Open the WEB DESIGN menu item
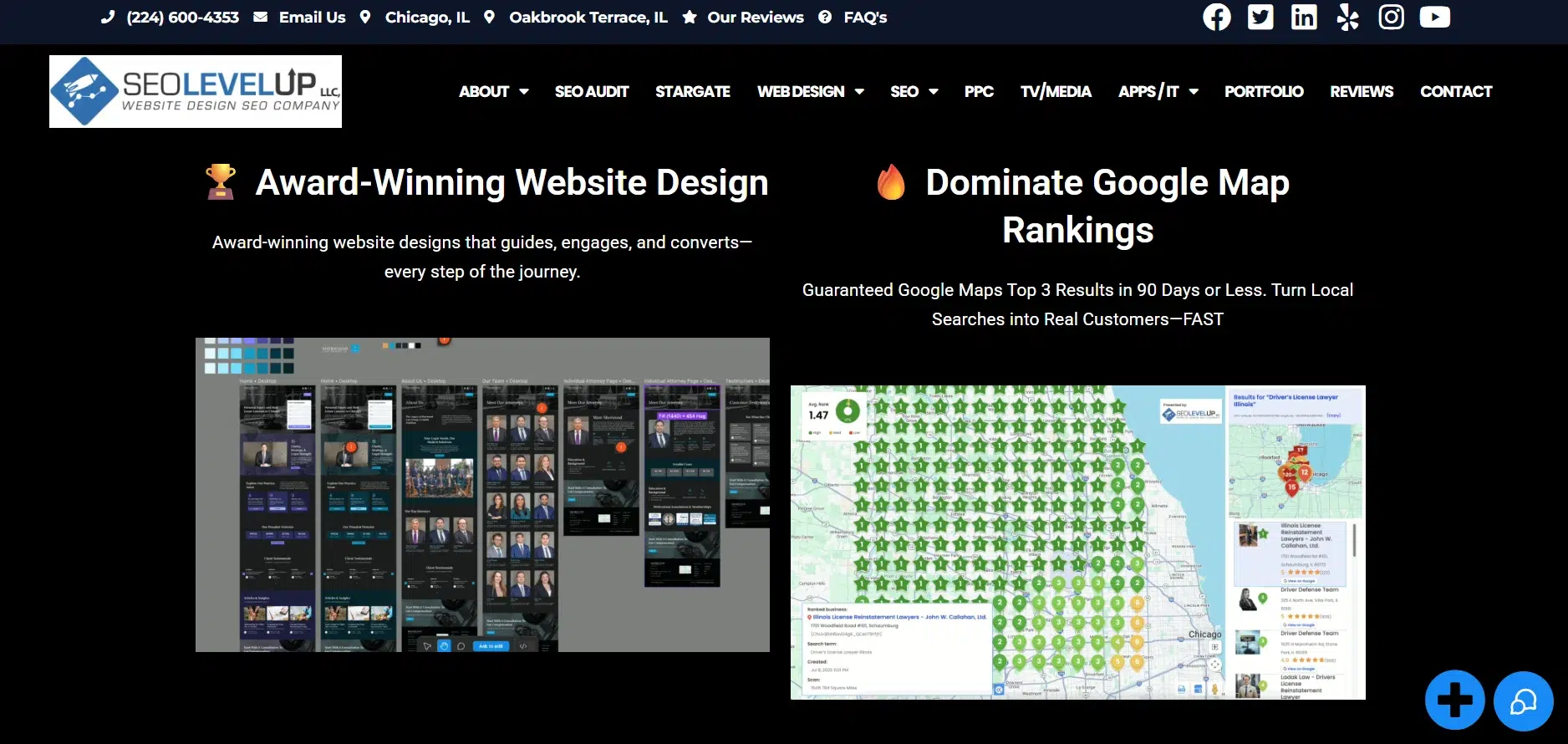 pyautogui.click(x=801, y=91)
